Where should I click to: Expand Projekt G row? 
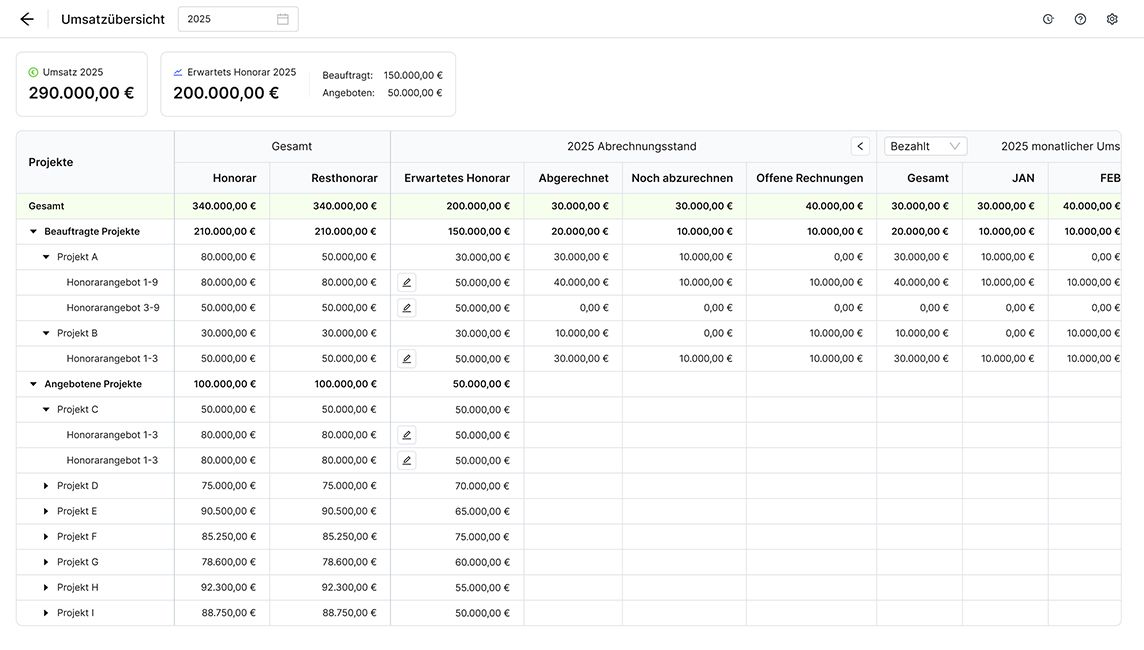pyautogui.click(x=46, y=562)
